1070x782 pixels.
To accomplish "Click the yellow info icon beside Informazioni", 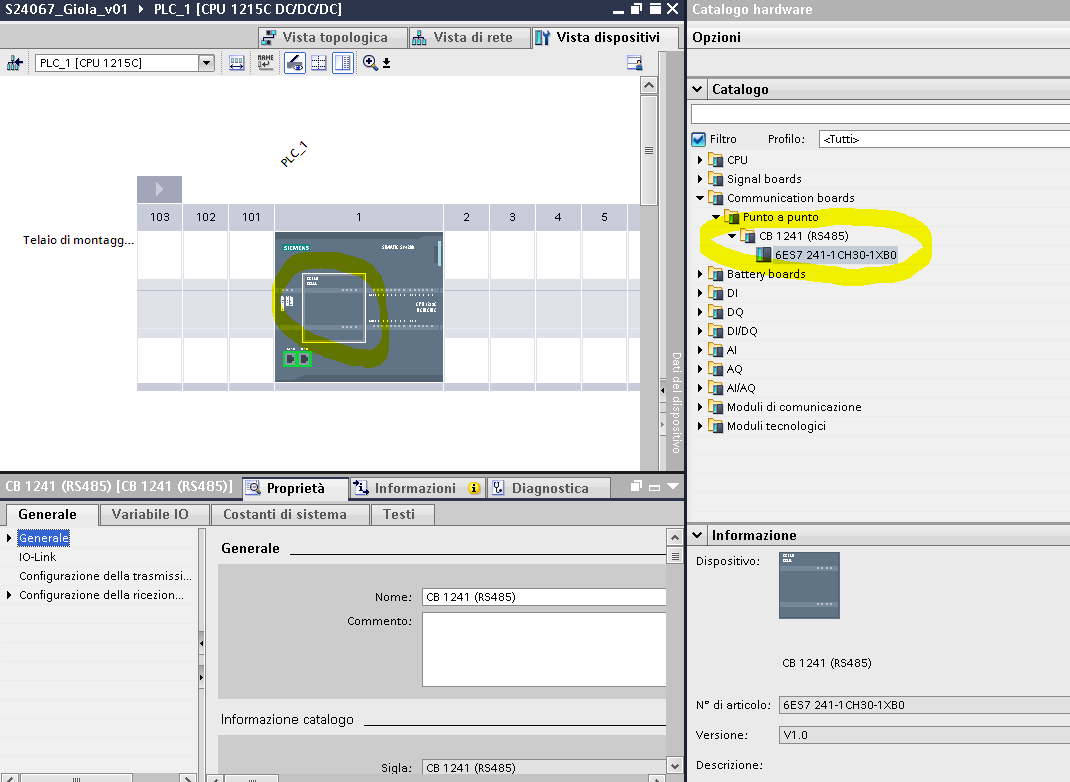I will pos(473,489).
